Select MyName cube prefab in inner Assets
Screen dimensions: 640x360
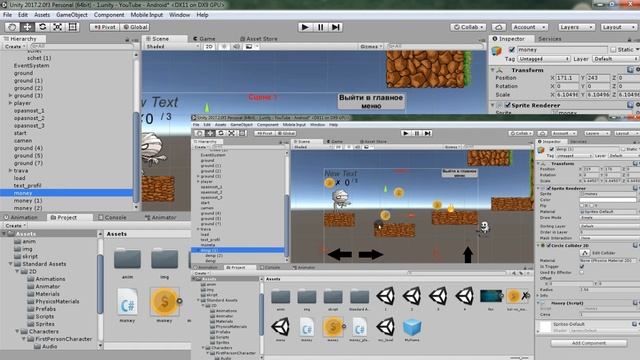click(412, 327)
